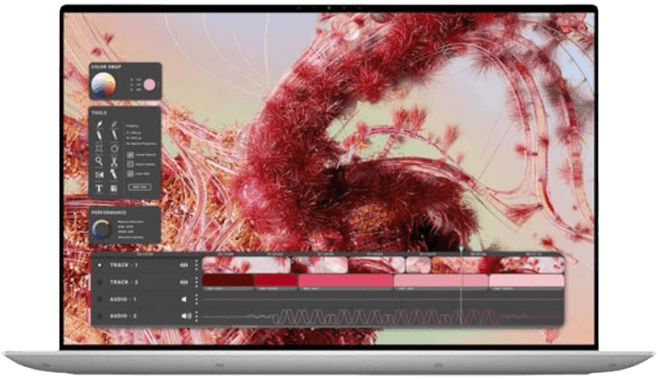Click the "COLOR SWAP" panel title
The image size is (658, 379).
pyautogui.click(x=106, y=67)
